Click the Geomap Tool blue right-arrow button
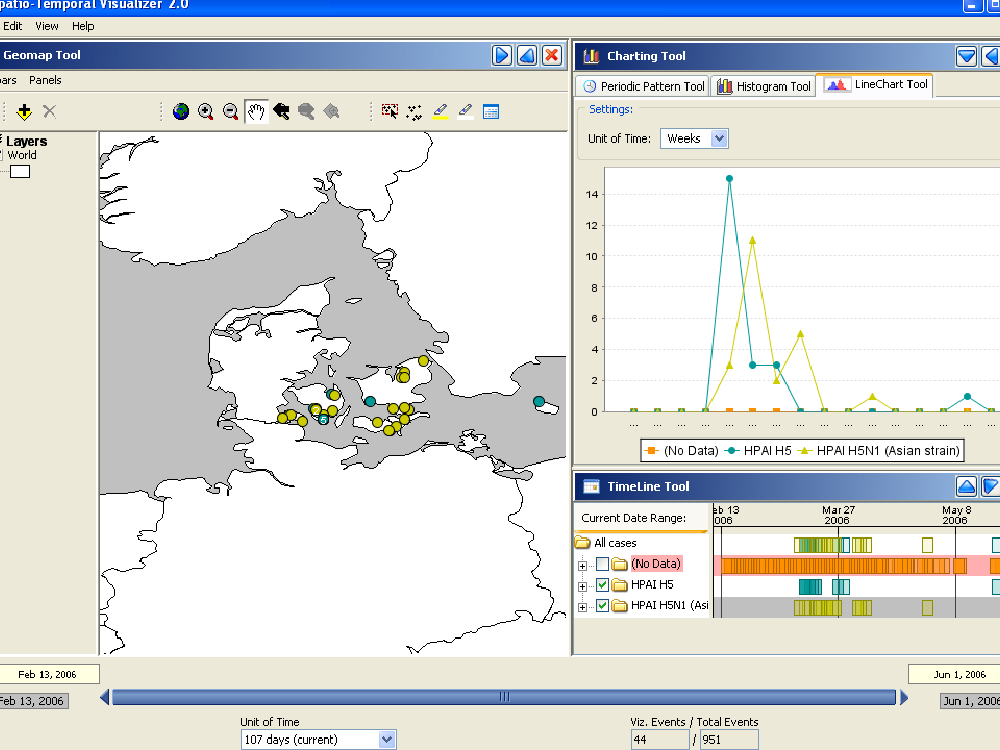The height and width of the screenshot is (750, 1000). click(502, 55)
